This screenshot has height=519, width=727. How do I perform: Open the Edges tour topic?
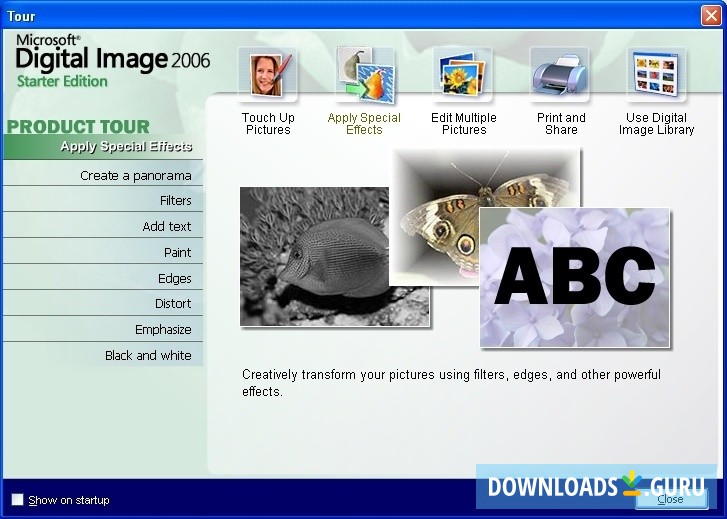point(103,278)
